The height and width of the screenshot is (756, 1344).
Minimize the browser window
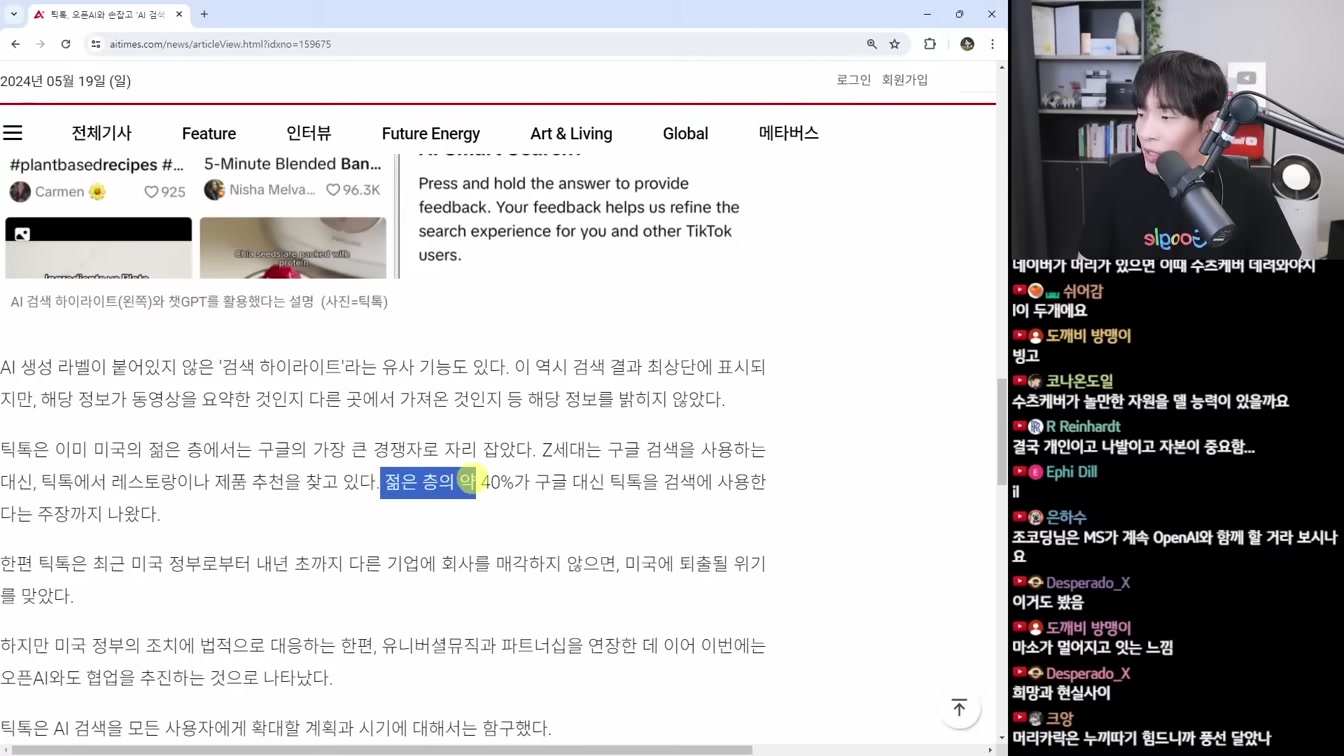(927, 14)
